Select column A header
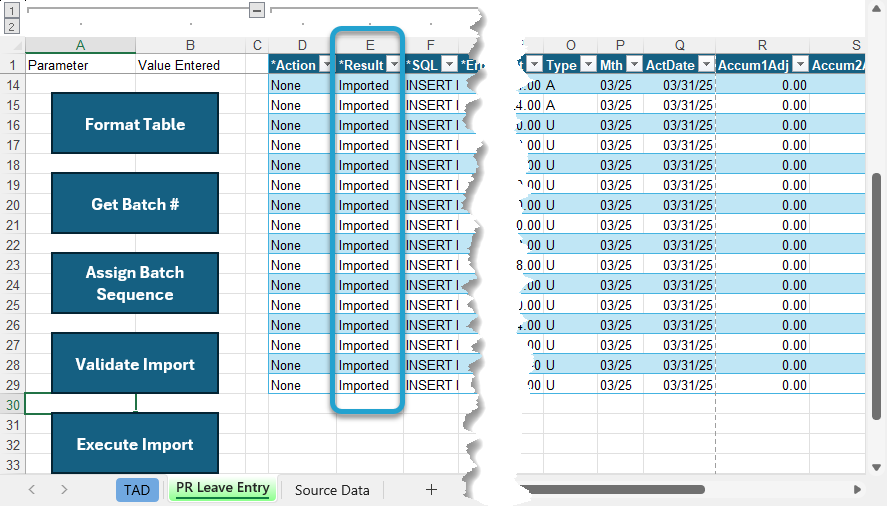Screen dimensions: 887x506 [80, 45]
